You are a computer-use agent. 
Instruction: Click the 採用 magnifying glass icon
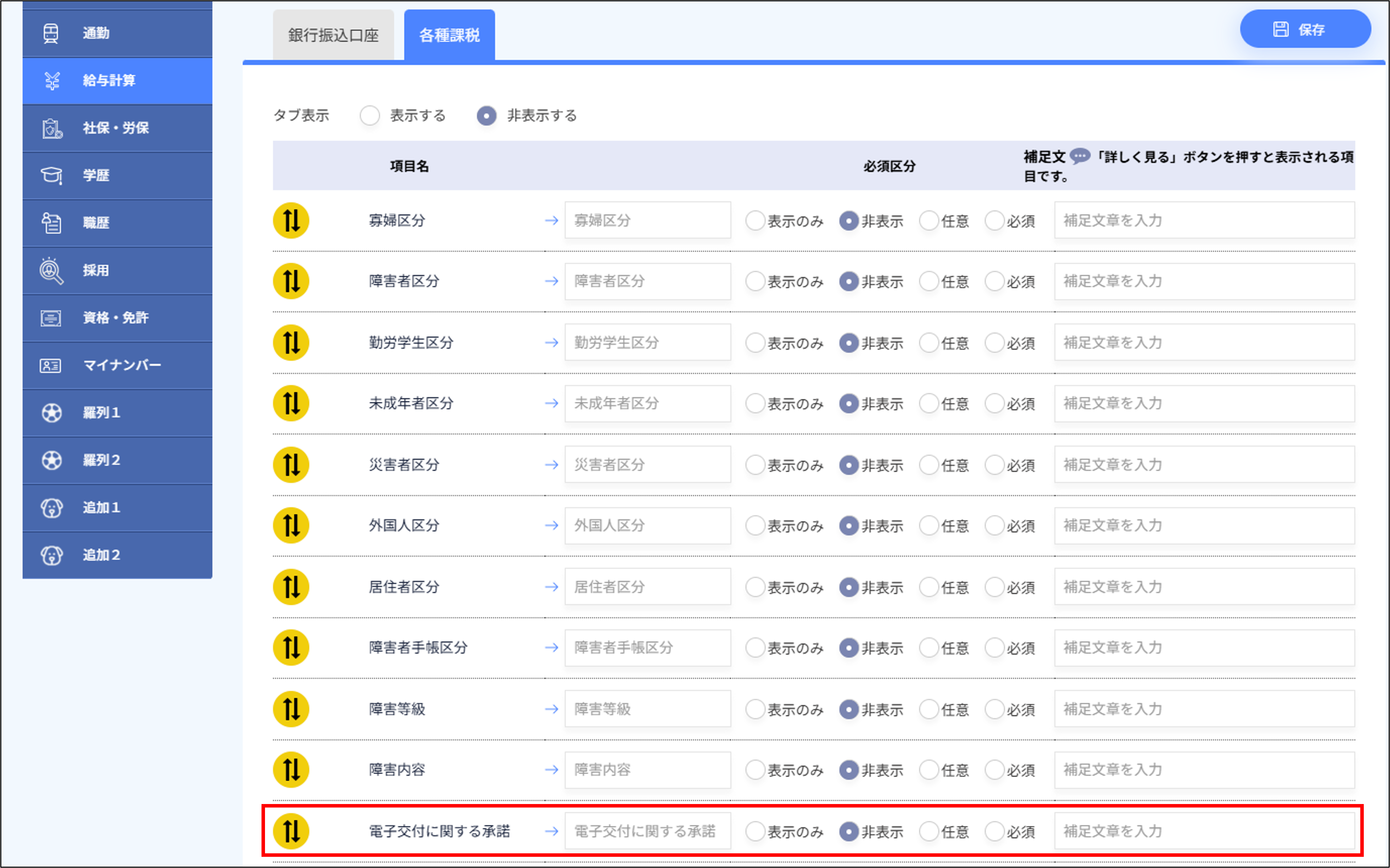(52, 270)
